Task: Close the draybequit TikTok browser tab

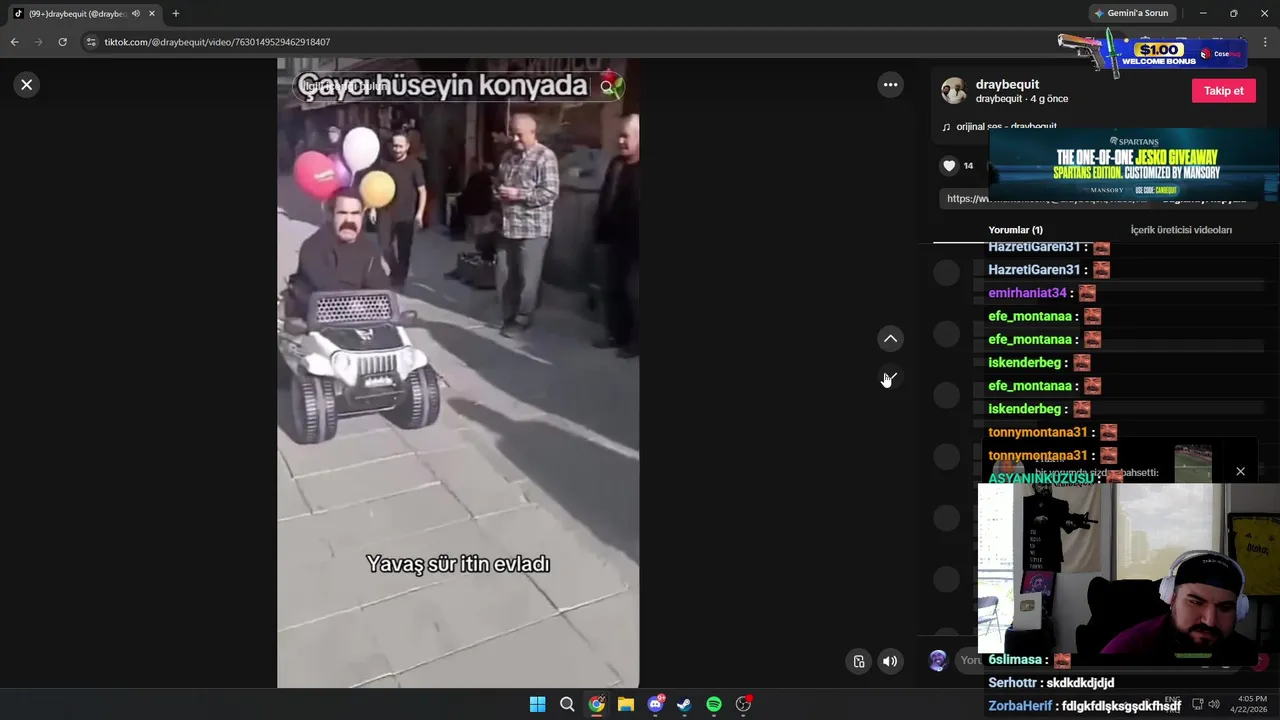Action: point(152,13)
